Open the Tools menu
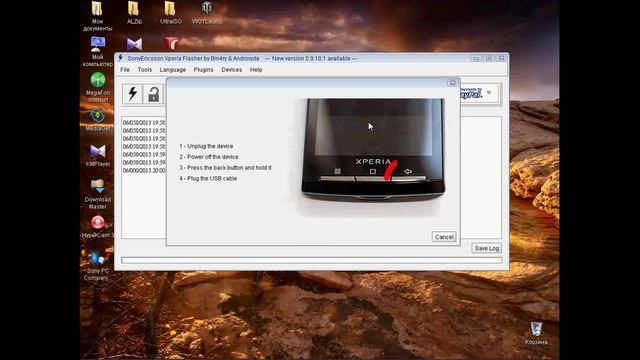640x360 pixels. (144, 70)
